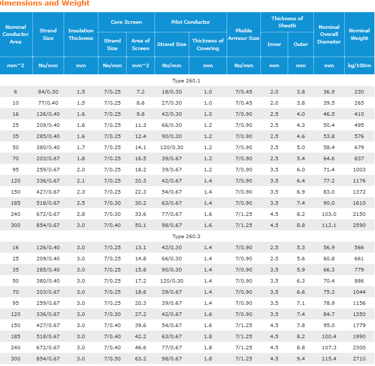Select the weight value '1372'
The width and height of the screenshot is (375, 366).
[x=359, y=192]
